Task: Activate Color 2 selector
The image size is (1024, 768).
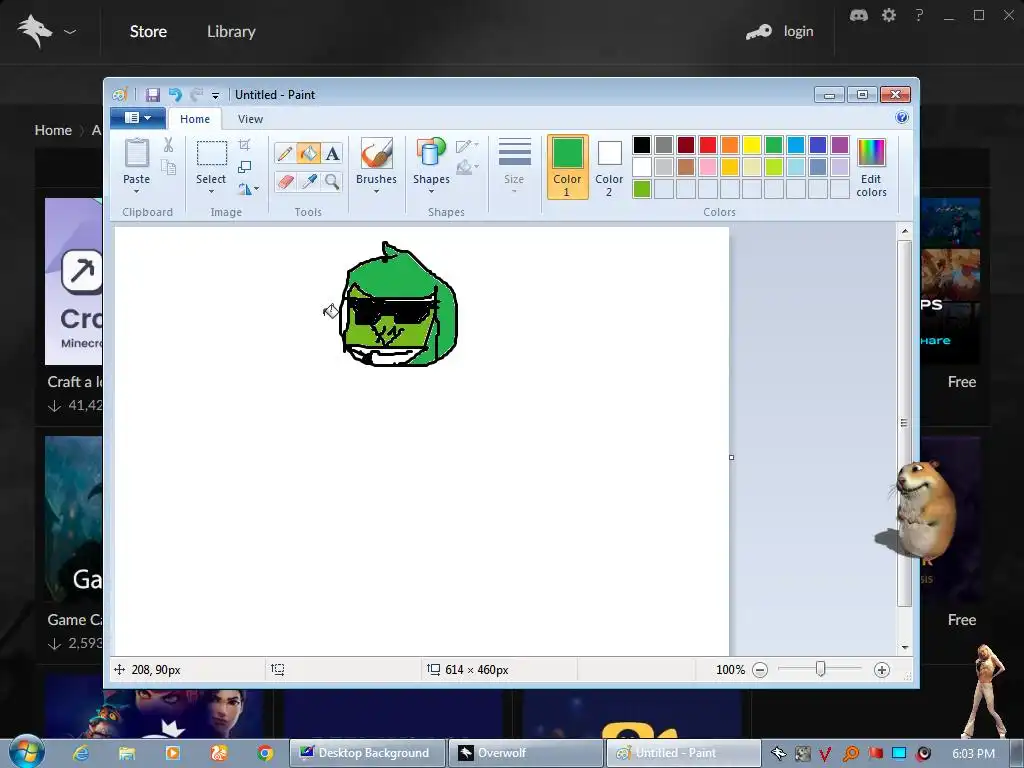Action: tap(609, 167)
